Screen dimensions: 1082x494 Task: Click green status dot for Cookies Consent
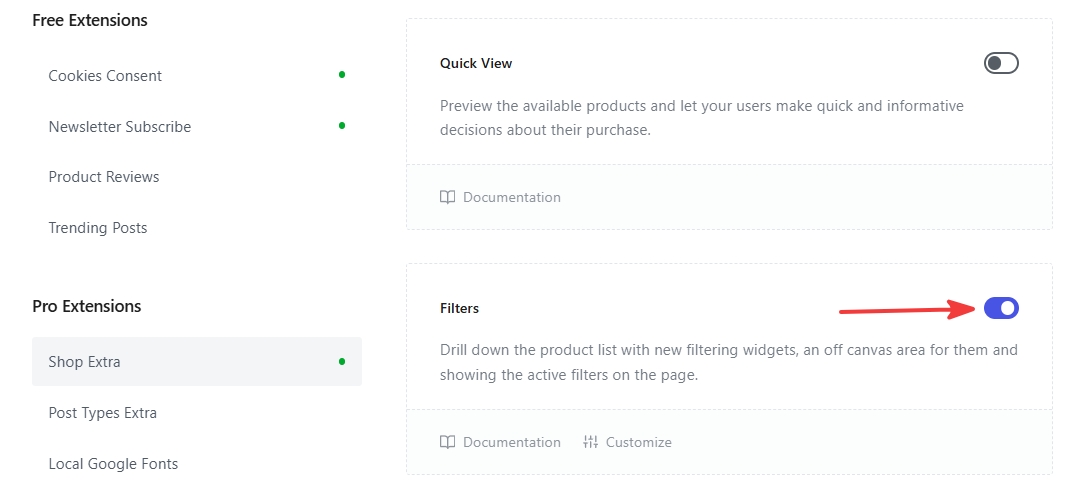pos(342,75)
